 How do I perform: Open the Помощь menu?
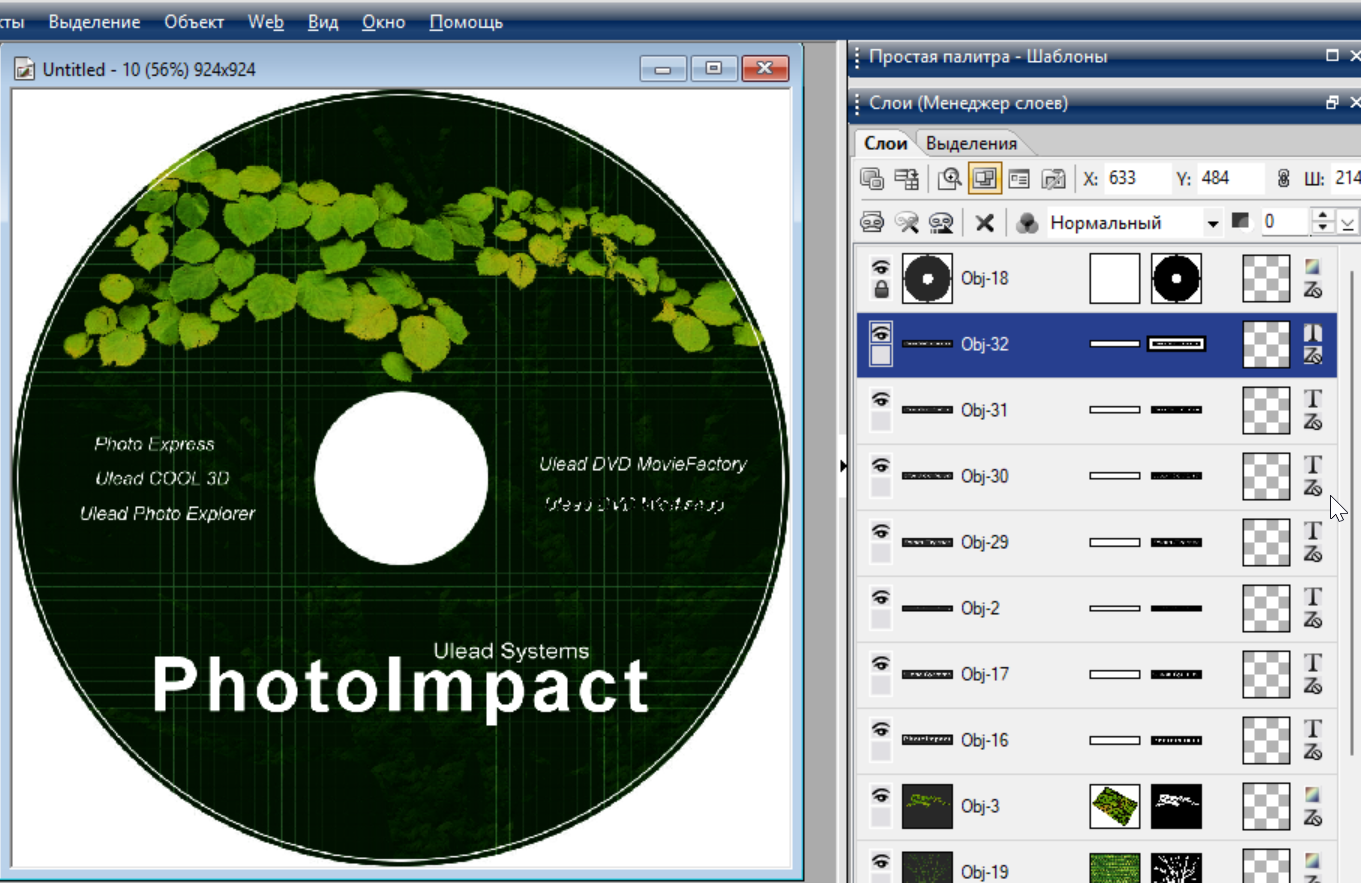click(466, 22)
